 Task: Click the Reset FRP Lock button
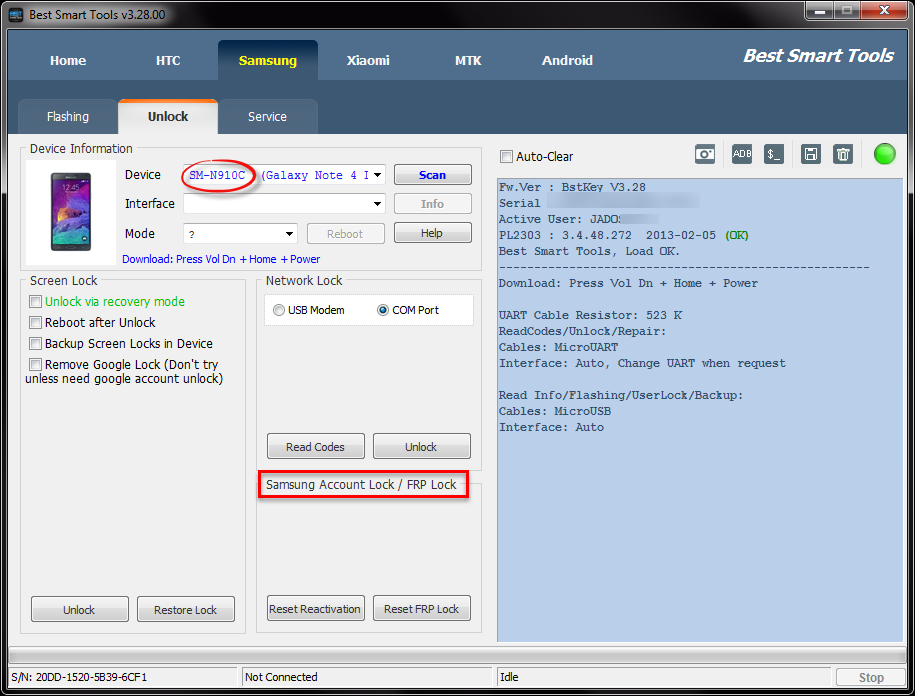(x=421, y=608)
